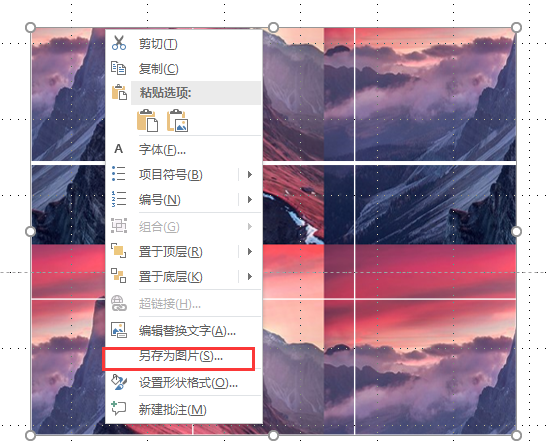
Task: Select the first paste option clipboard icon
Action: coord(147,121)
